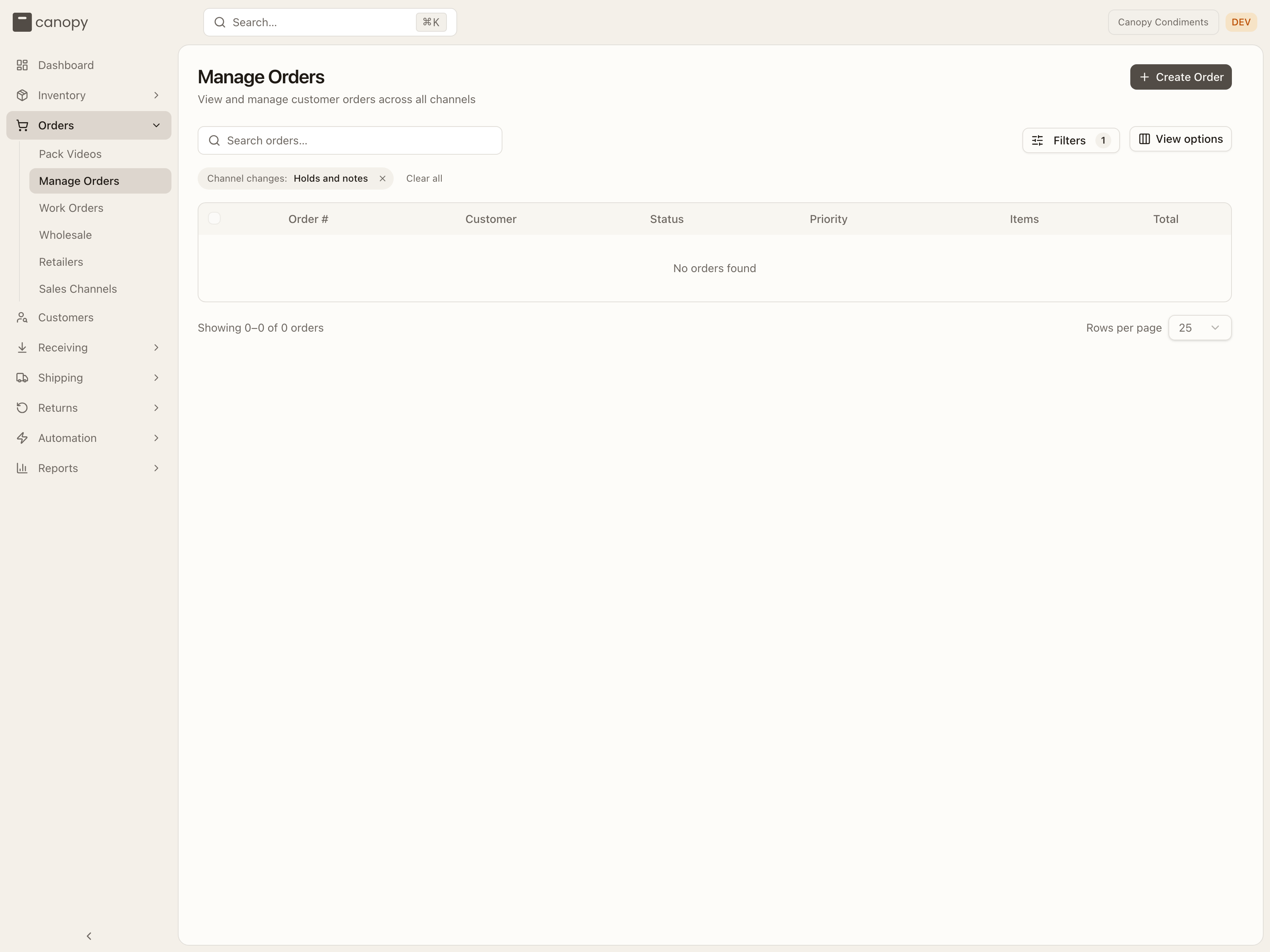Viewport: 1270px width, 952px height.
Task: Click the Returns arrow icon
Action: (22, 408)
